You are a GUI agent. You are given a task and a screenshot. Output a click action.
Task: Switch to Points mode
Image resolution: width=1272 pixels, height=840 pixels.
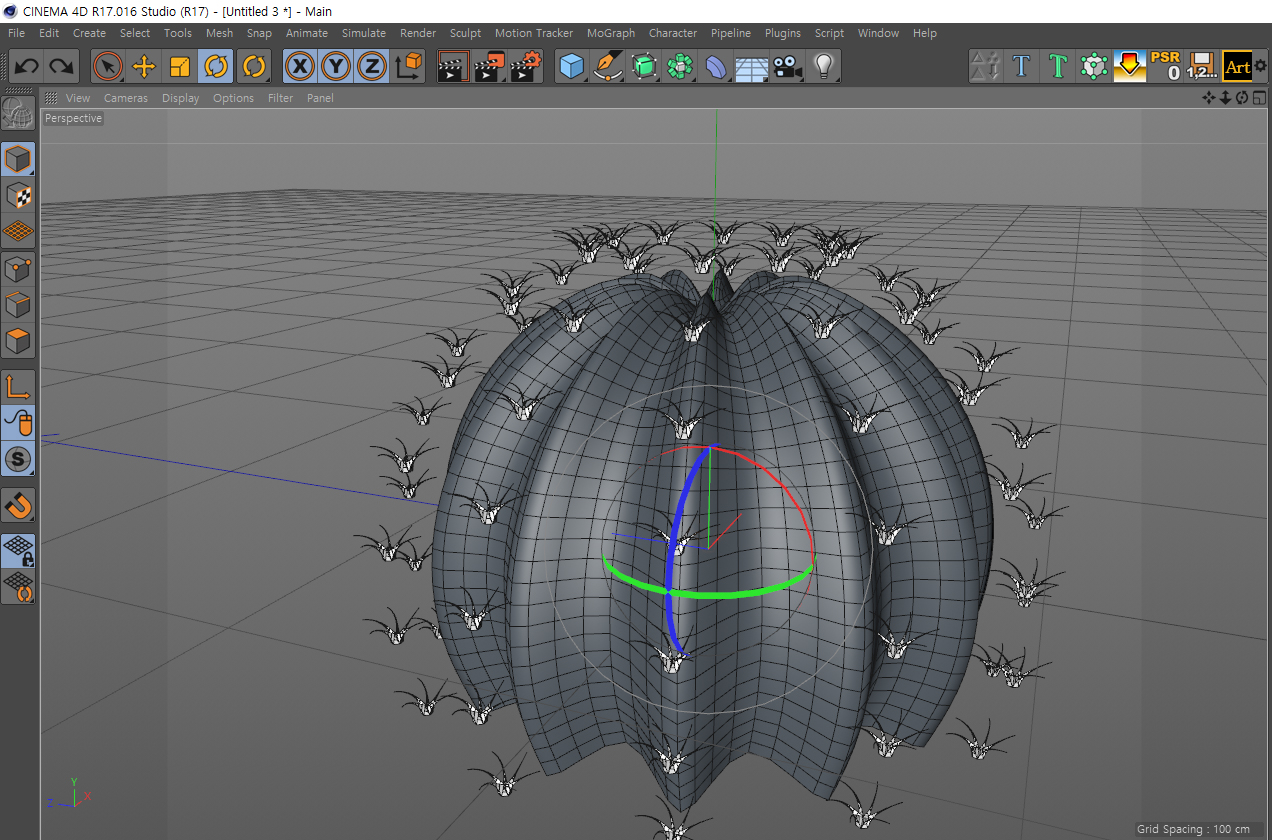click(x=18, y=268)
